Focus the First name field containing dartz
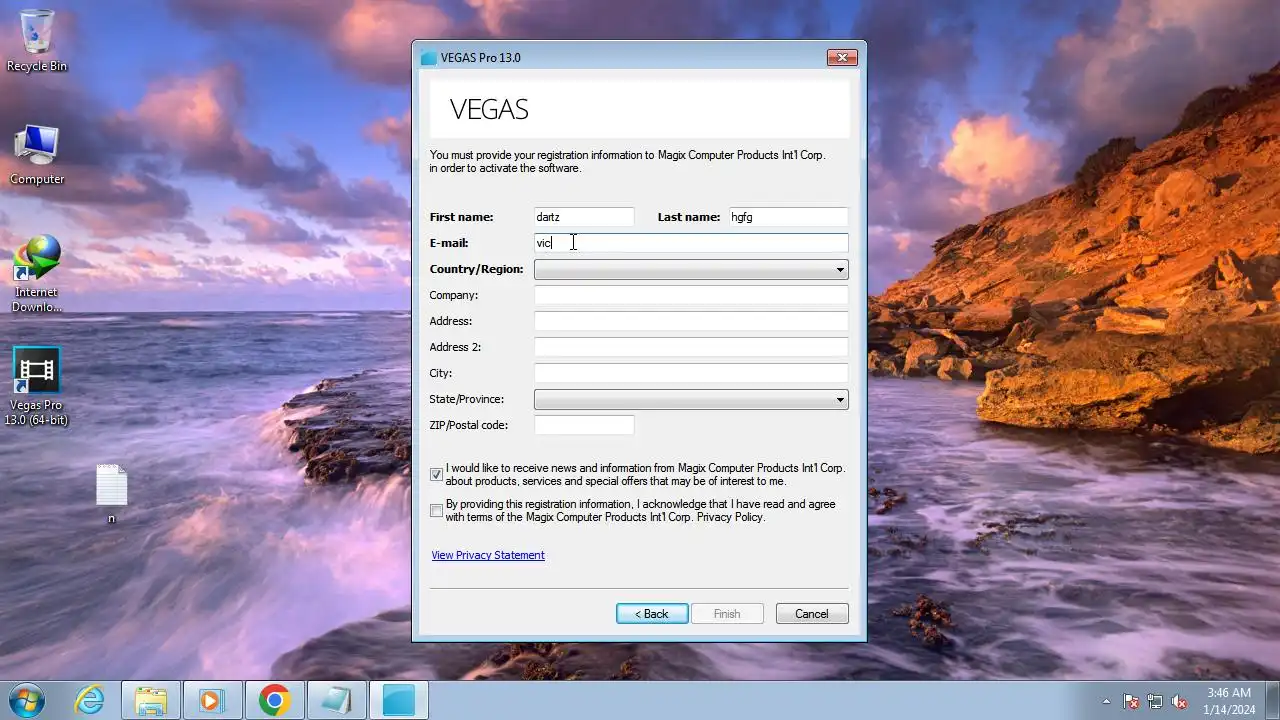The width and height of the screenshot is (1280, 720). 584,217
